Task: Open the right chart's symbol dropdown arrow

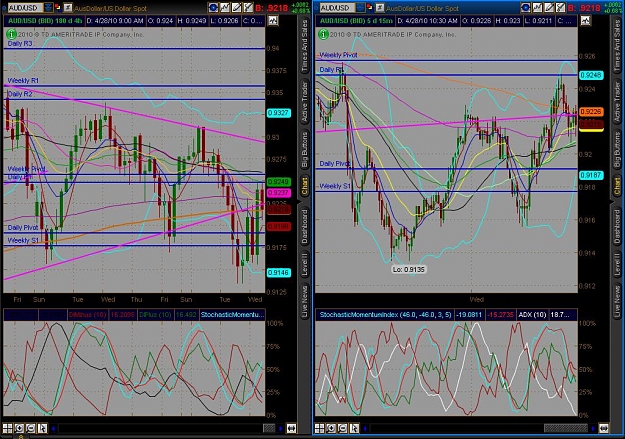Action: click(361, 7)
